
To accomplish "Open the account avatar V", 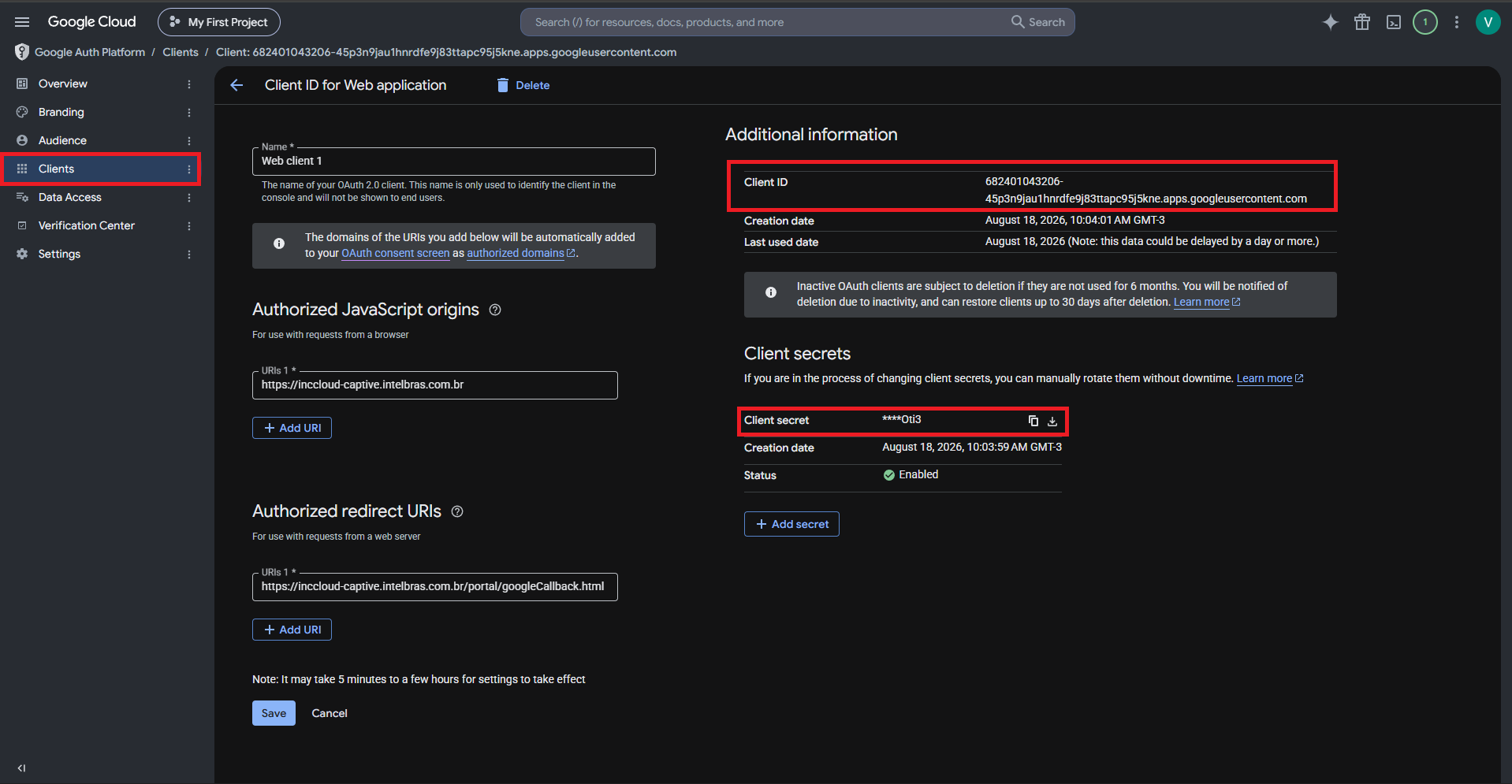I will click(1488, 22).
